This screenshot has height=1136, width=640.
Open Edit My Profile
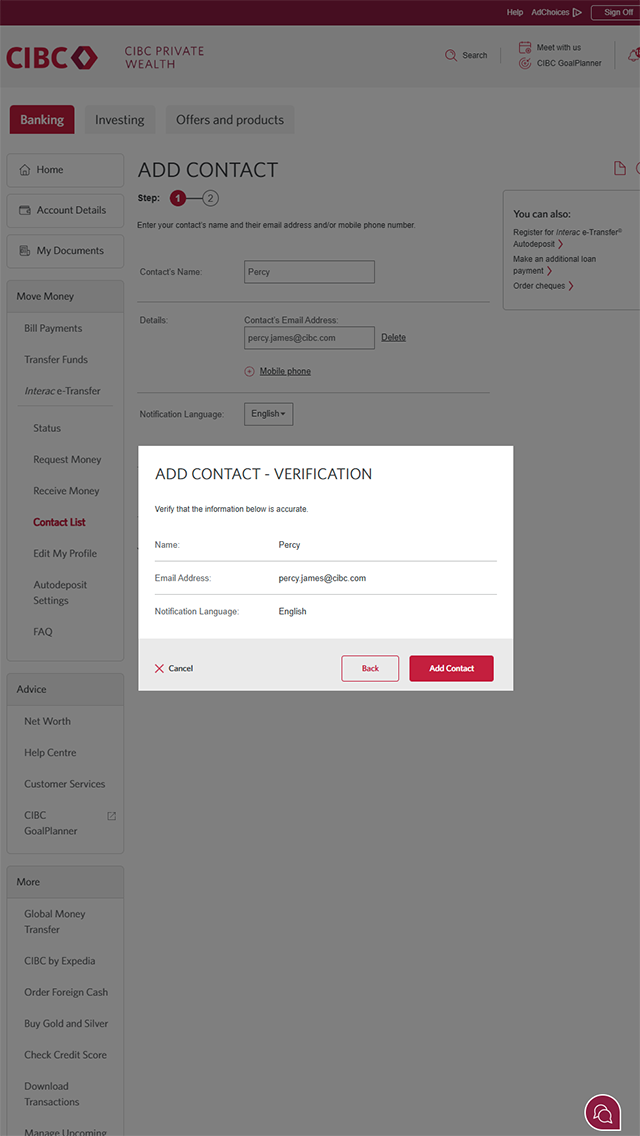point(65,554)
